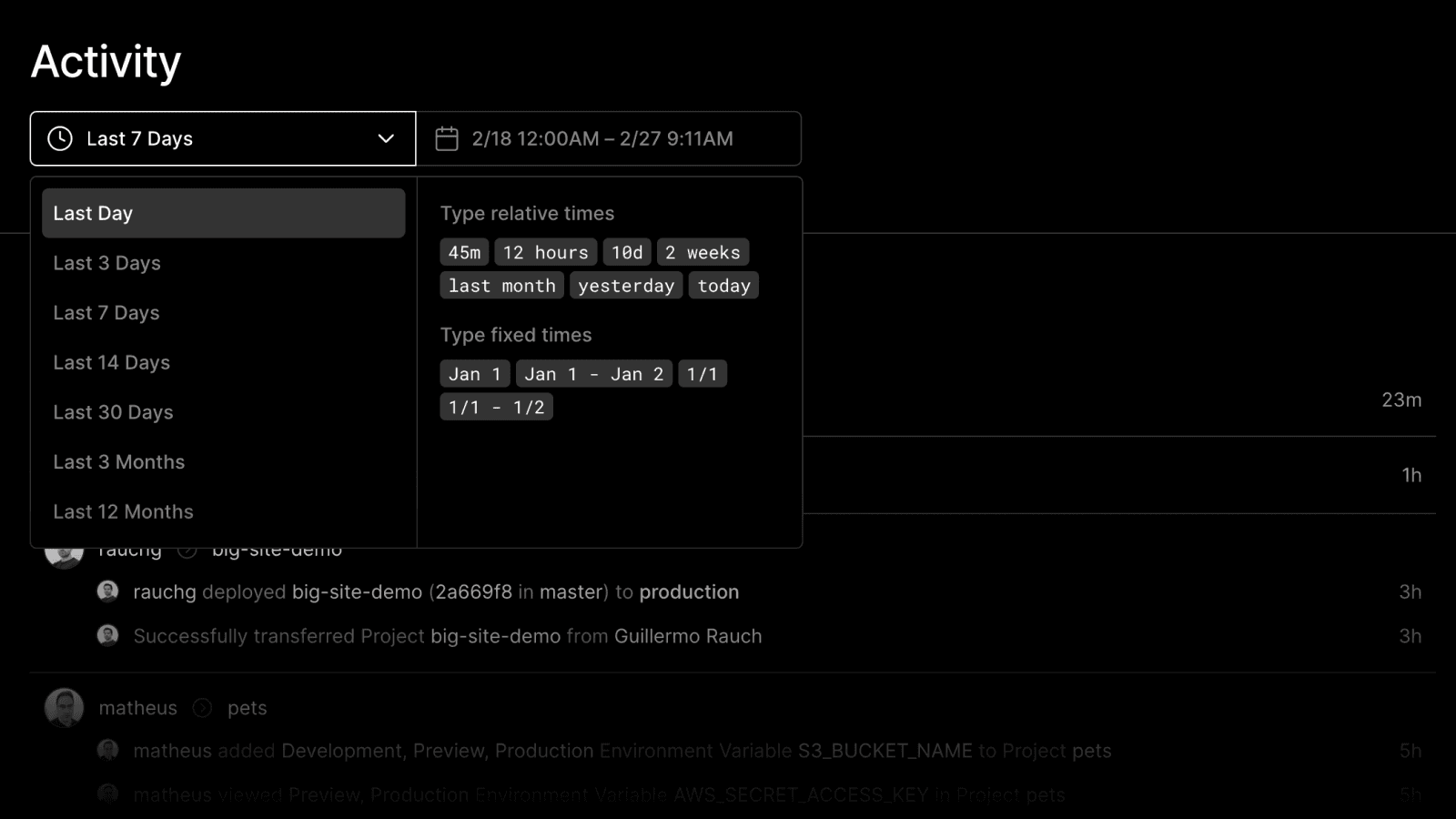
Task: Click the calendar icon beside date range
Action: (x=447, y=138)
